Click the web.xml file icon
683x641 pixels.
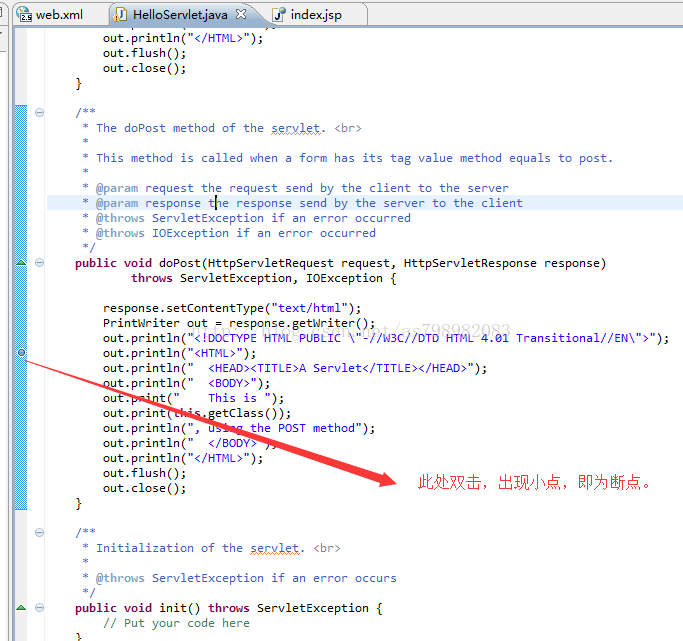(24, 15)
